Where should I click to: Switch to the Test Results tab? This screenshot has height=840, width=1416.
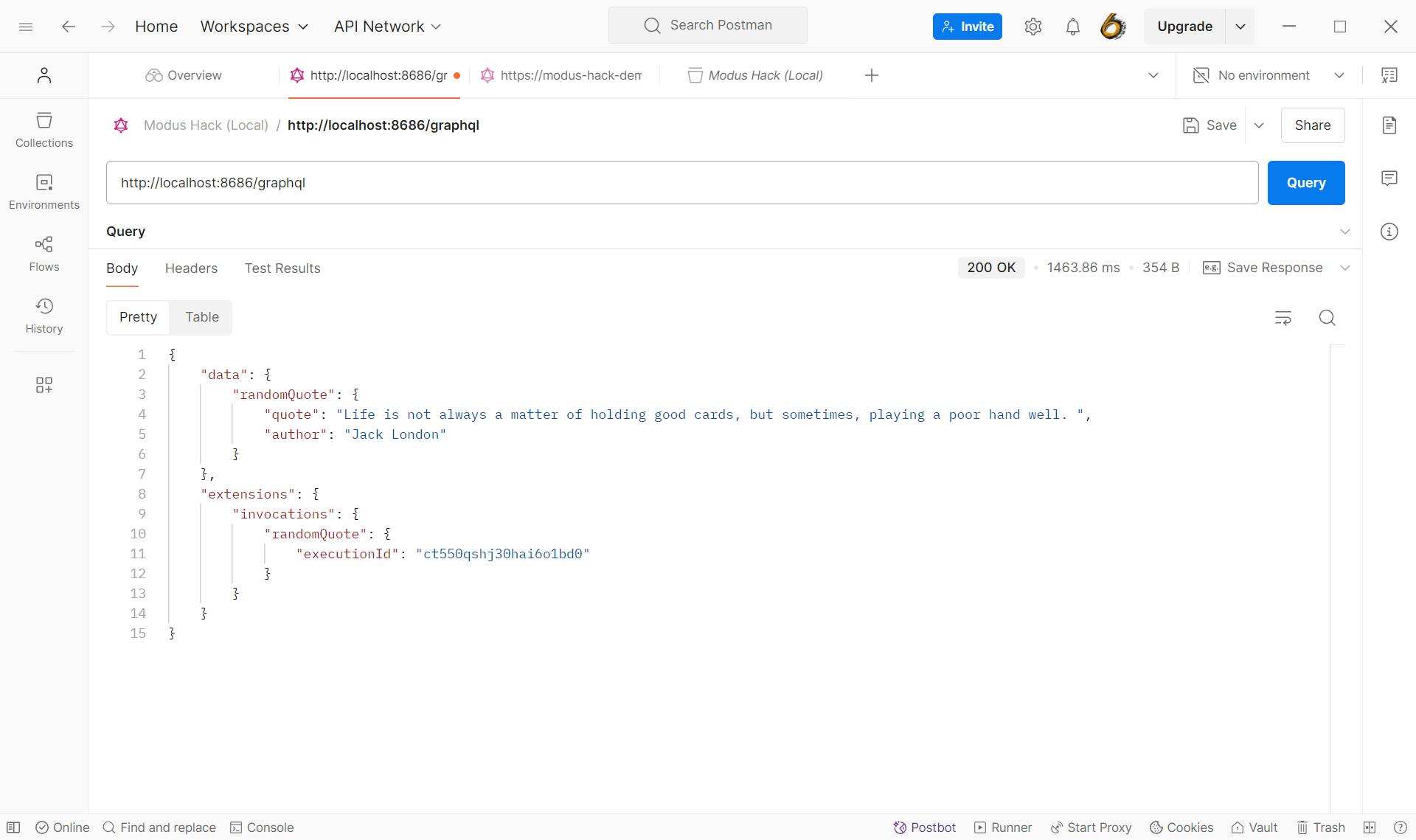point(282,268)
